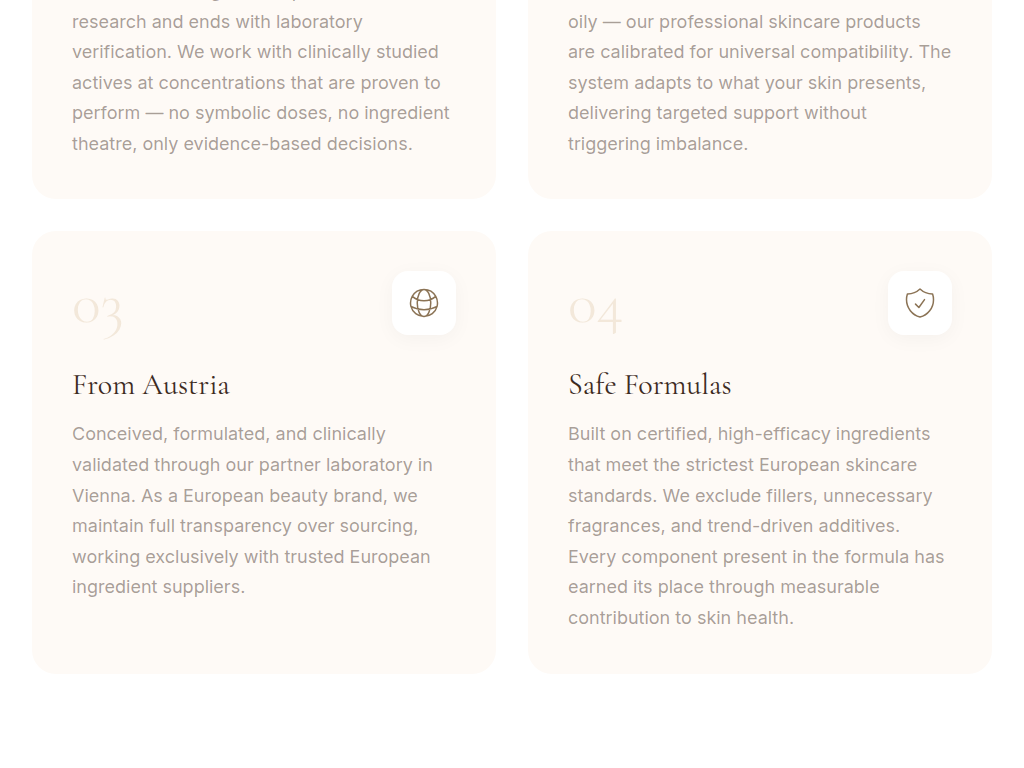1024x768 pixels.
Task: Click the "research and ends with laboratory" line
Action: pyautogui.click(x=217, y=22)
